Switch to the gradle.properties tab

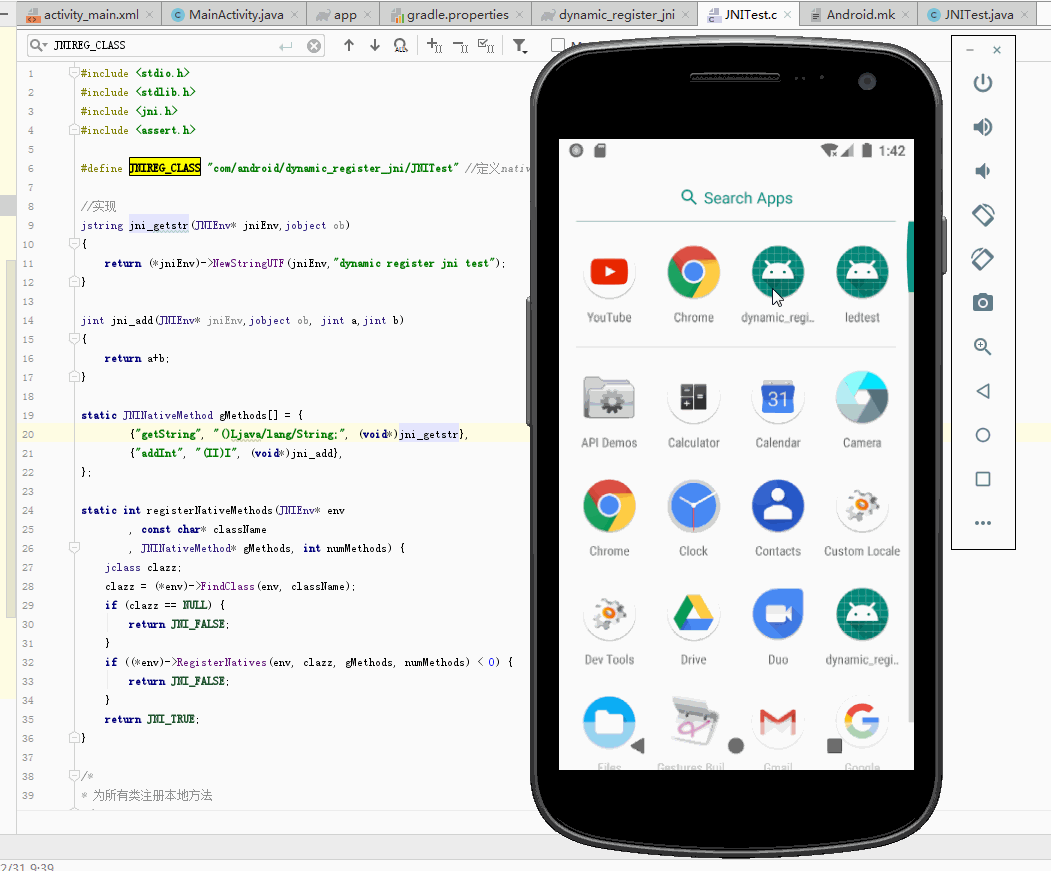click(456, 14)
